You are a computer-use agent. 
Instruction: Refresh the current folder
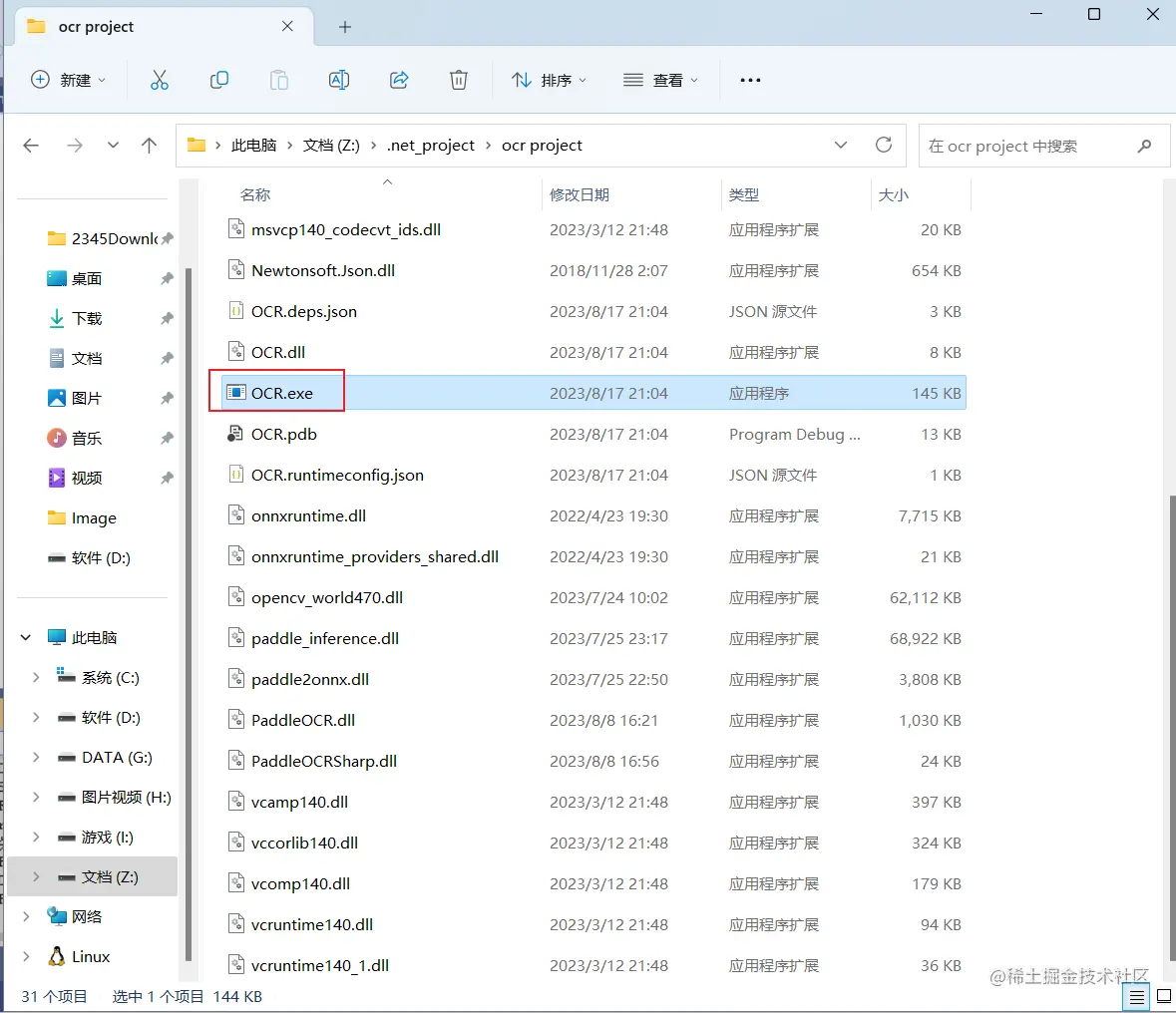[x=884, y=145]
